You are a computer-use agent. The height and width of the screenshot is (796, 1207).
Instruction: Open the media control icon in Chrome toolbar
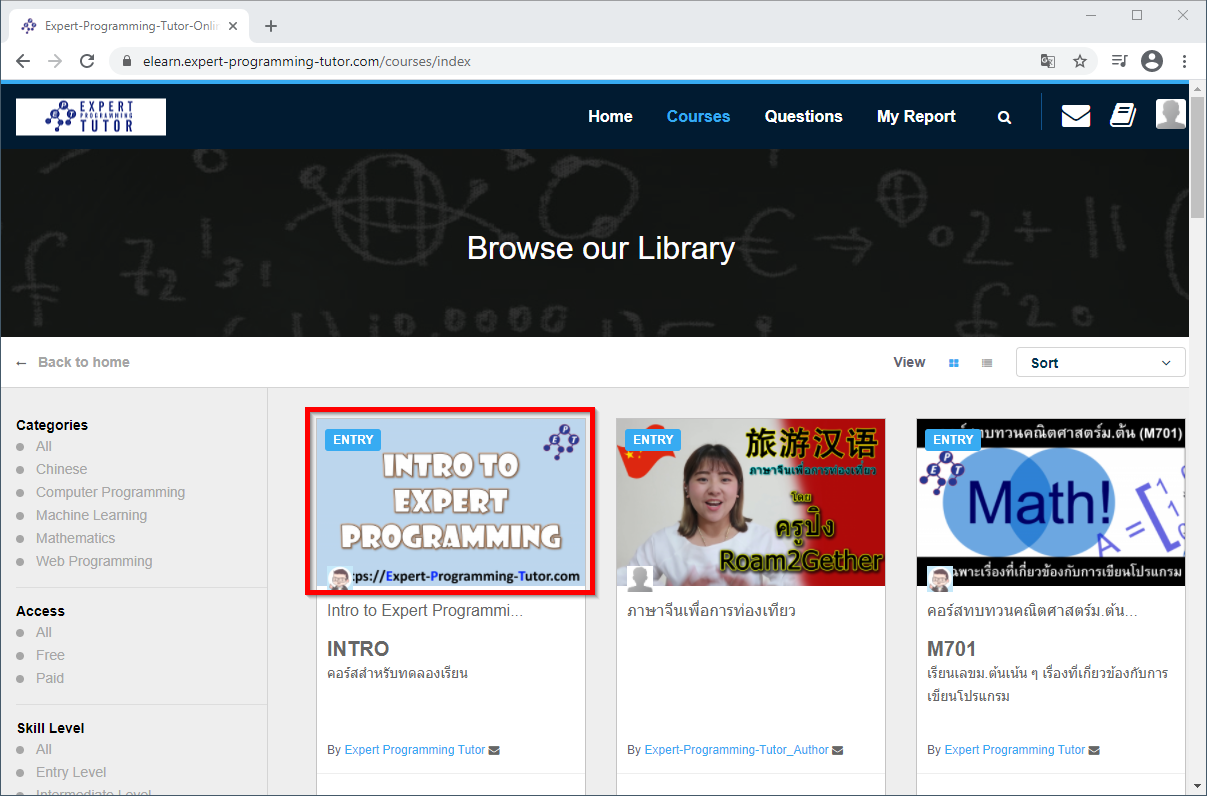[x=1120, y=61]
